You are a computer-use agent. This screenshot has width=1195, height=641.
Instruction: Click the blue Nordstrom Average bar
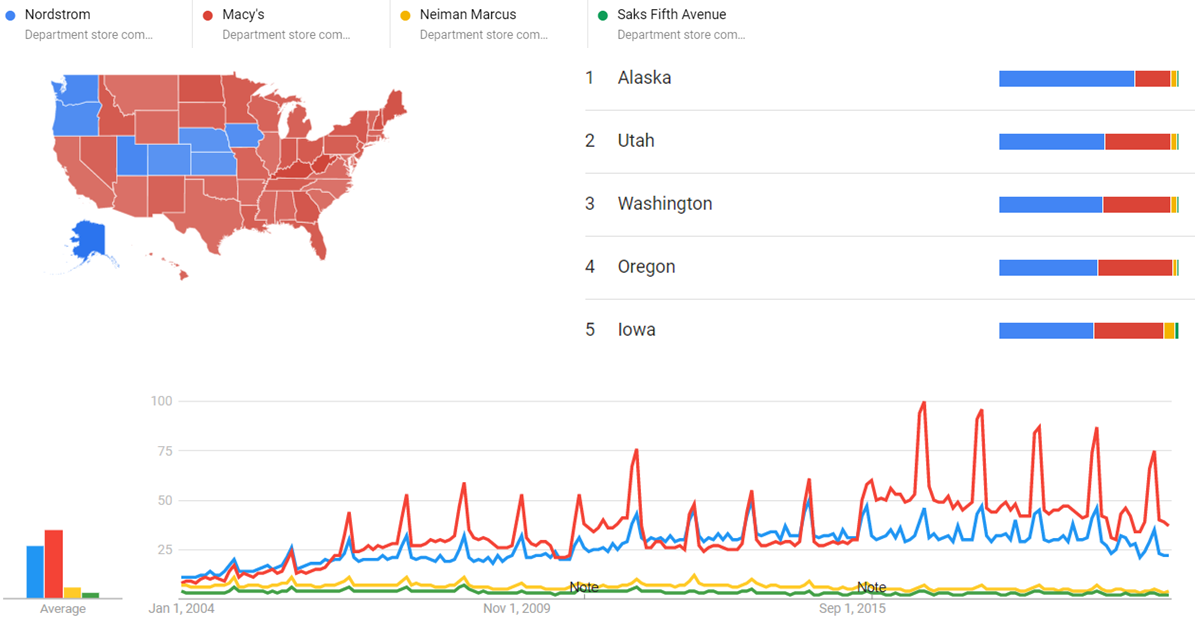click(x=35, y=571)
